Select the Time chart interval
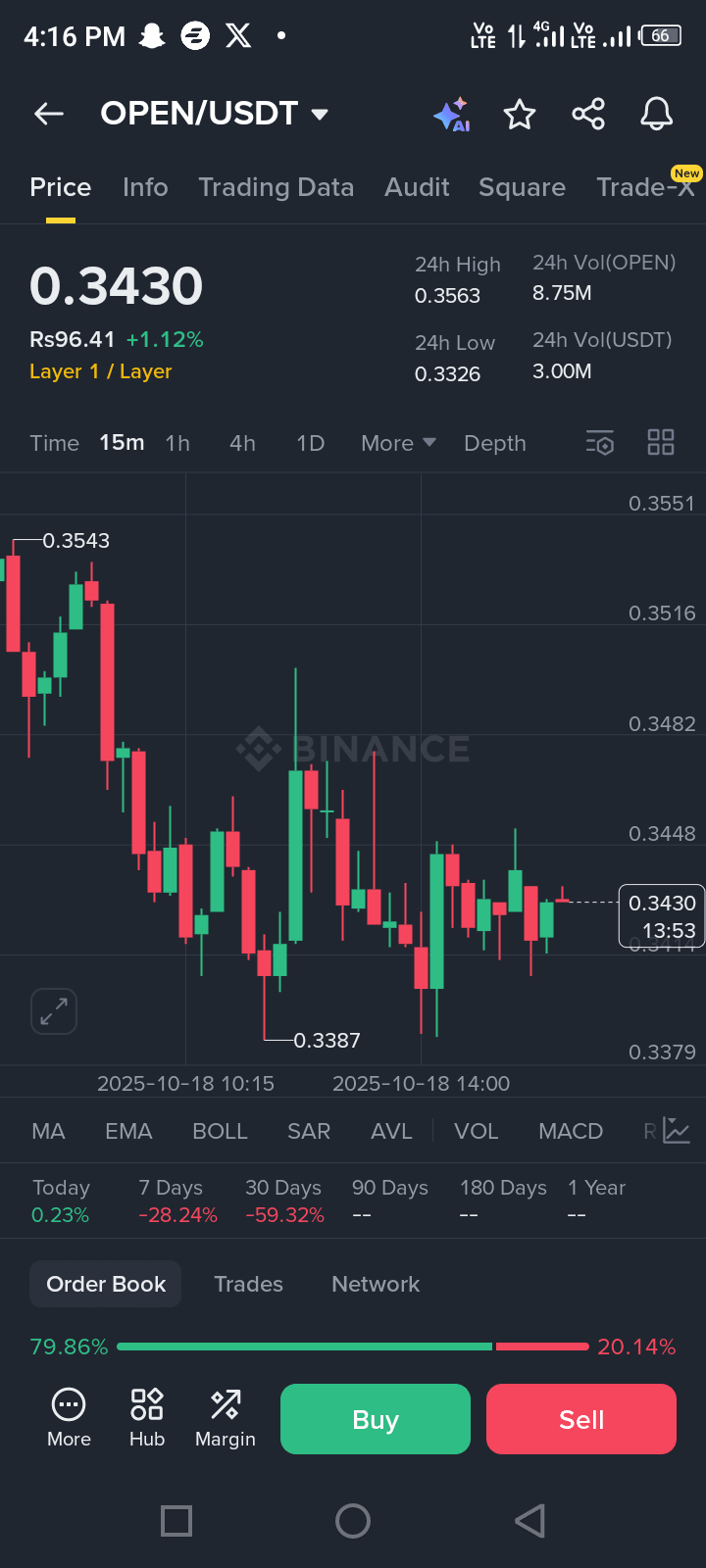The image size is (706, 1568). tap(55, 443)
